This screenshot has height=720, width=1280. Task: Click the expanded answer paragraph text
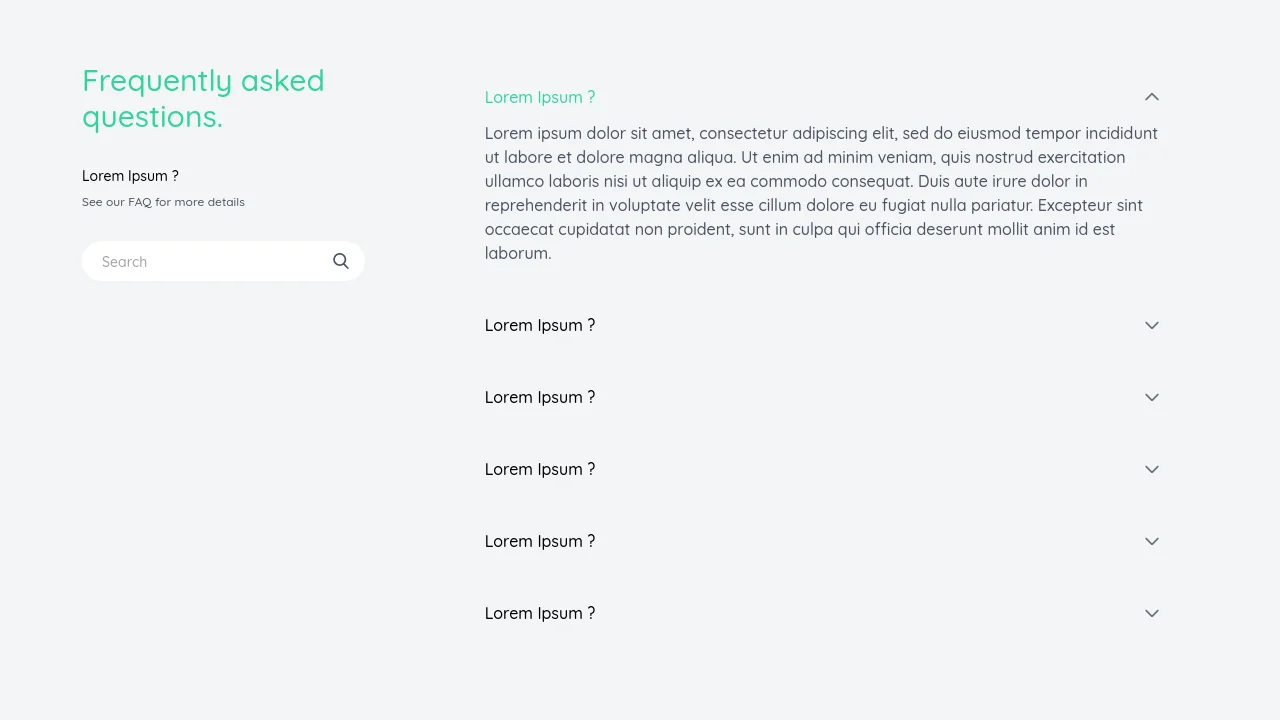click(820, 193)
